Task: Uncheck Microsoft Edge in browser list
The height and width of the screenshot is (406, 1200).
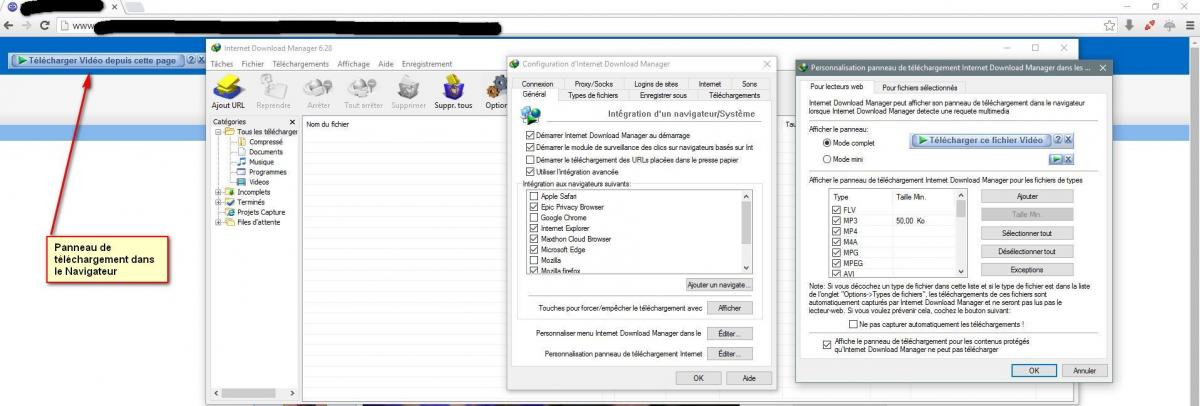Action: (x=533, y=250)
